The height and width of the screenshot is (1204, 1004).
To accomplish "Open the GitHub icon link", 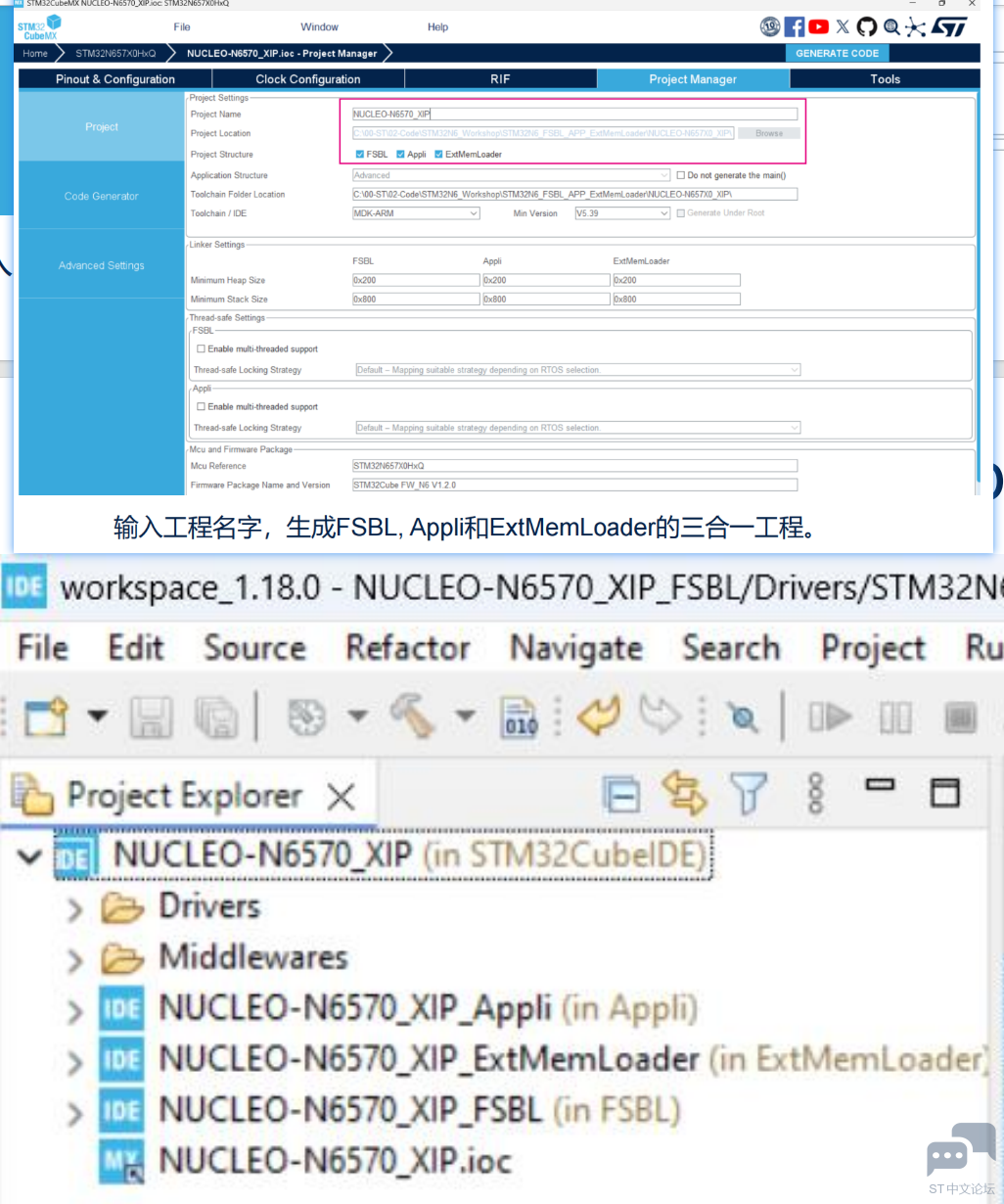I will point(867,27).
